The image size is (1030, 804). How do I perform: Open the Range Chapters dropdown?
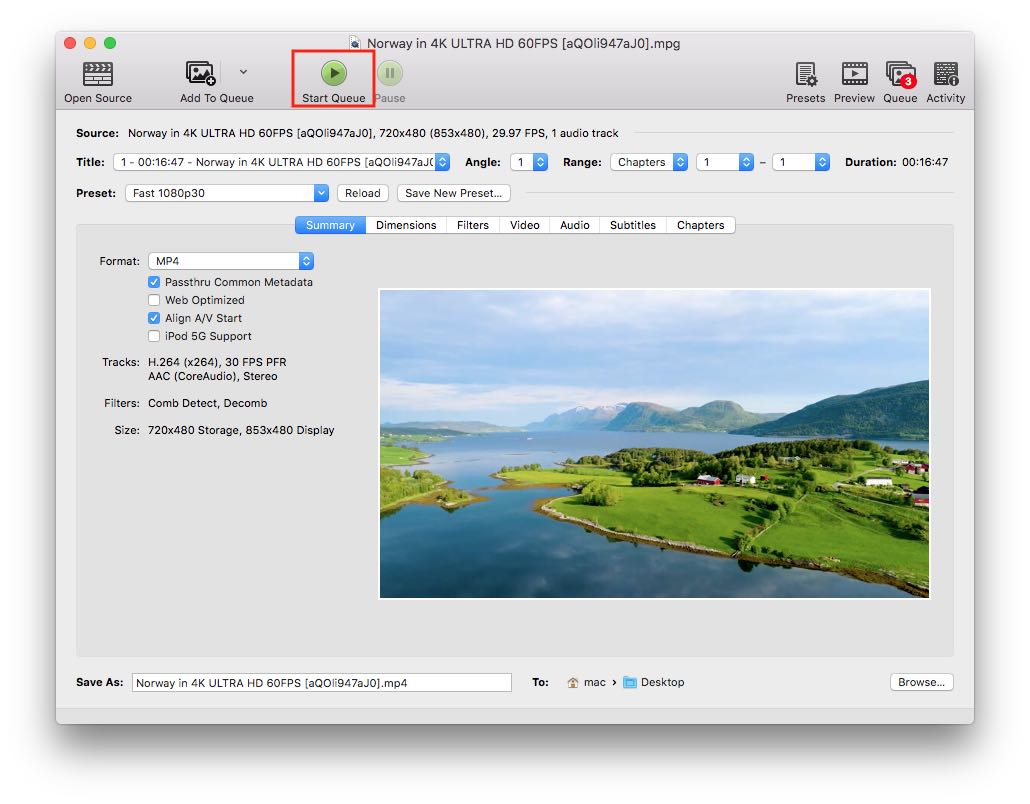(649, 162)
